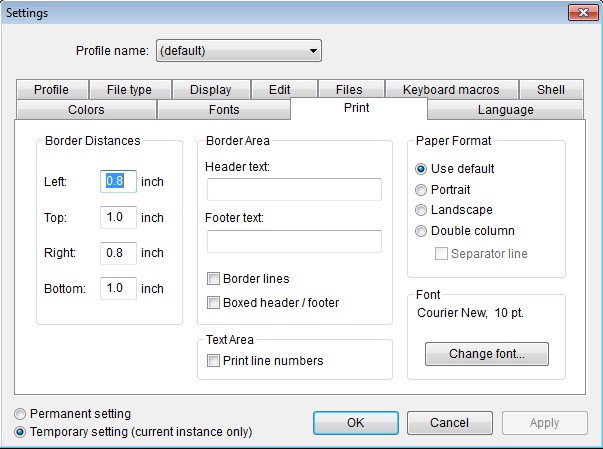Click the Footer text input box
The image size is (603, 449).
(x=294, y=241)
